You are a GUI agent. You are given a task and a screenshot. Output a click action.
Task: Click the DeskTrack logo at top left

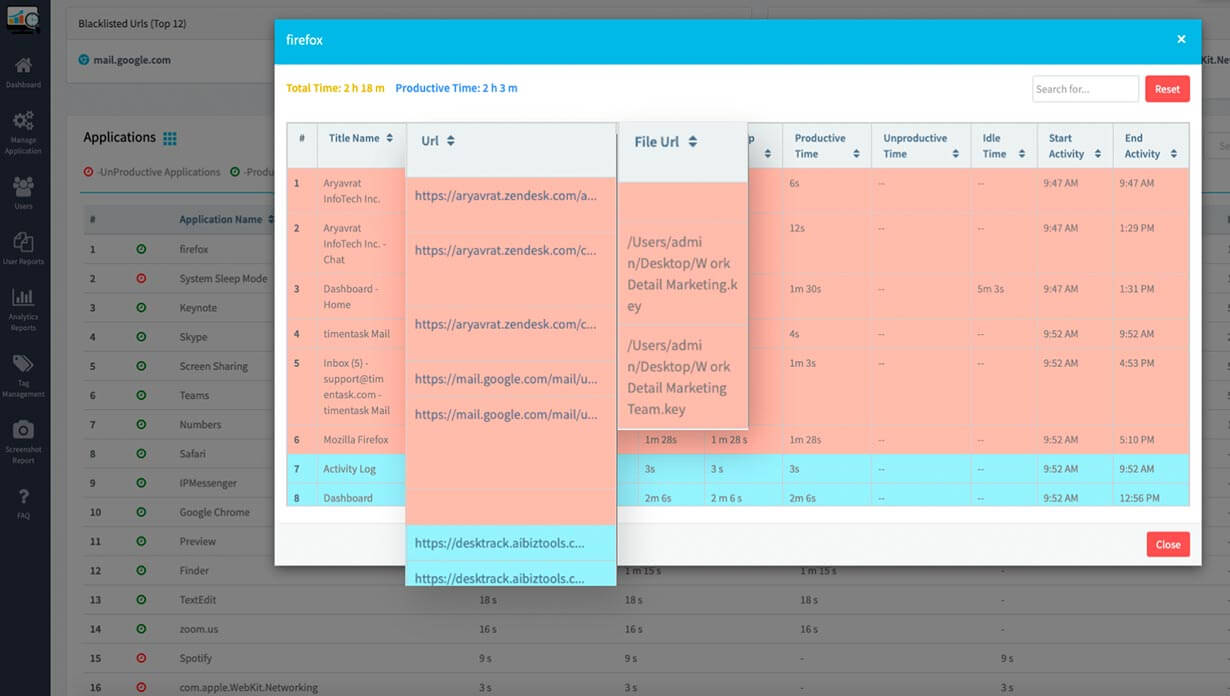point(24,16)
